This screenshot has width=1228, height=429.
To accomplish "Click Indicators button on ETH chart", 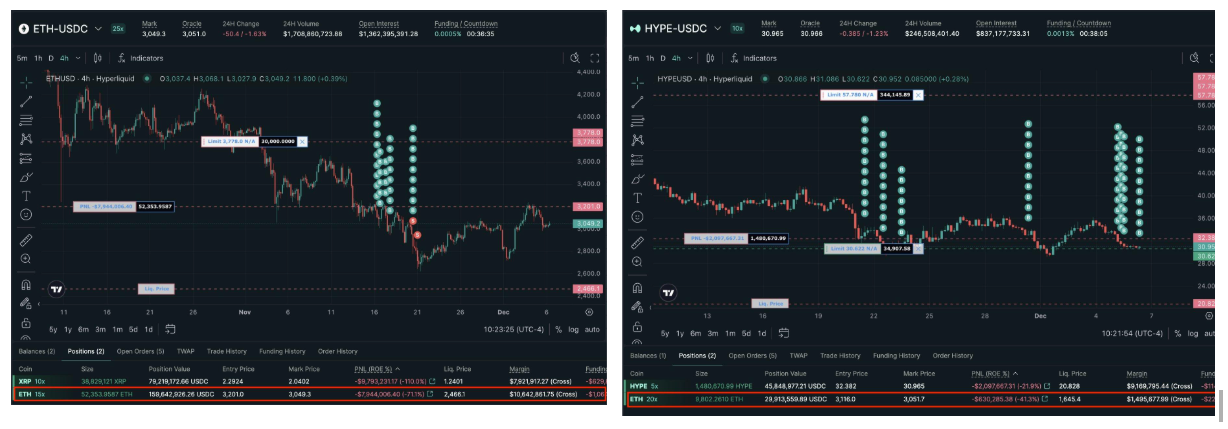I will click(x=146, y=58).
